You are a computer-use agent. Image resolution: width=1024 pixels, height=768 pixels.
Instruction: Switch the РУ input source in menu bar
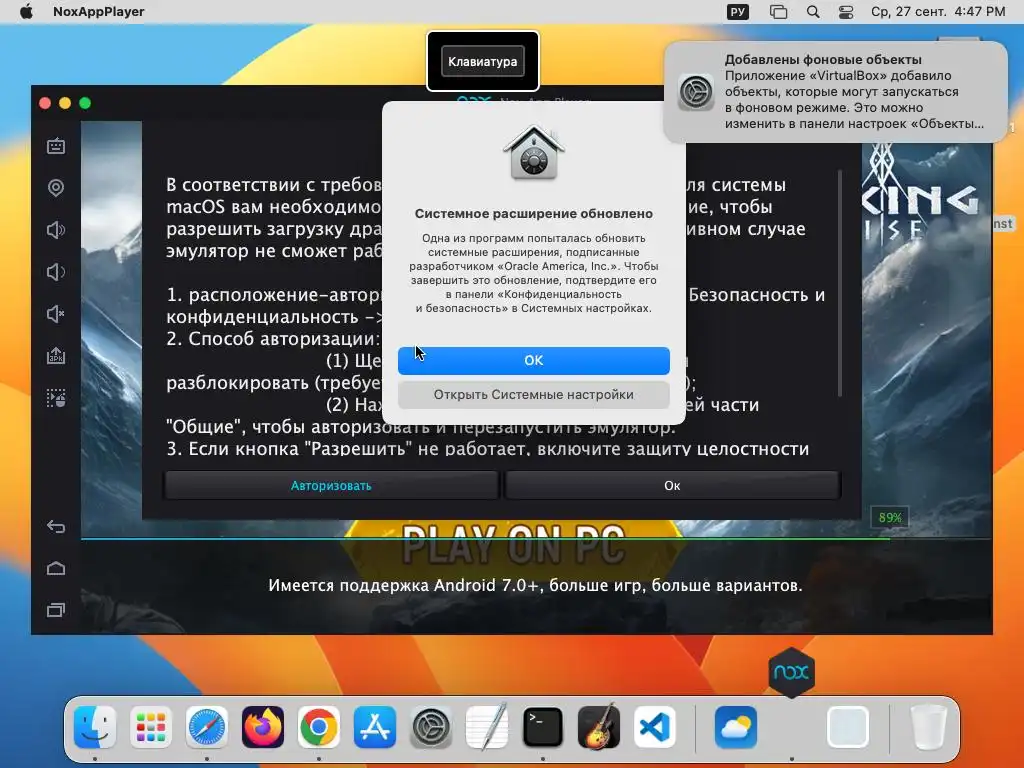pos(737,12)
